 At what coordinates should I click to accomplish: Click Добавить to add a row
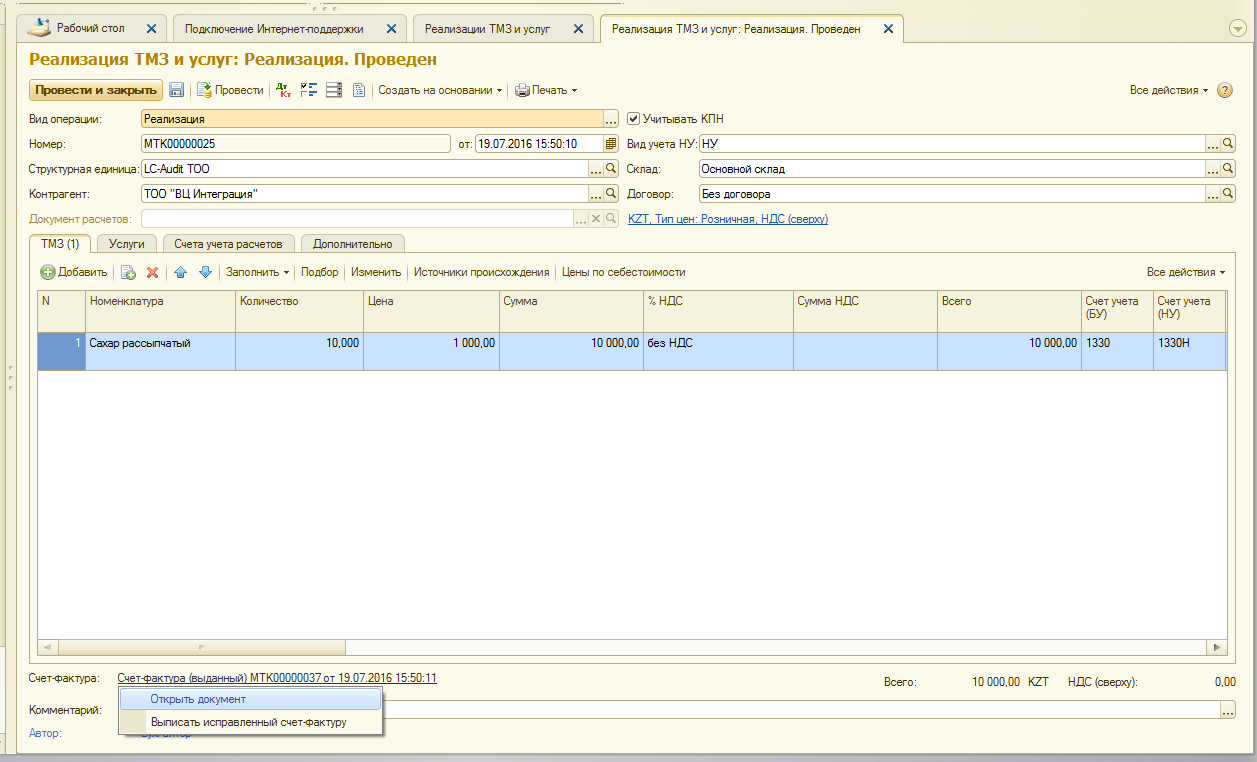(x=74, y=272)
